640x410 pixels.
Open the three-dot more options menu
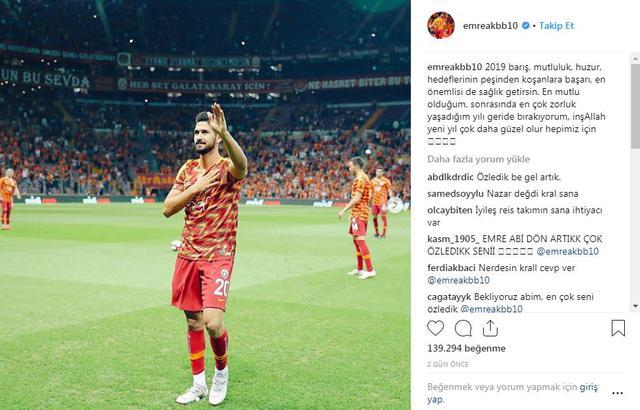coord(618,393)
